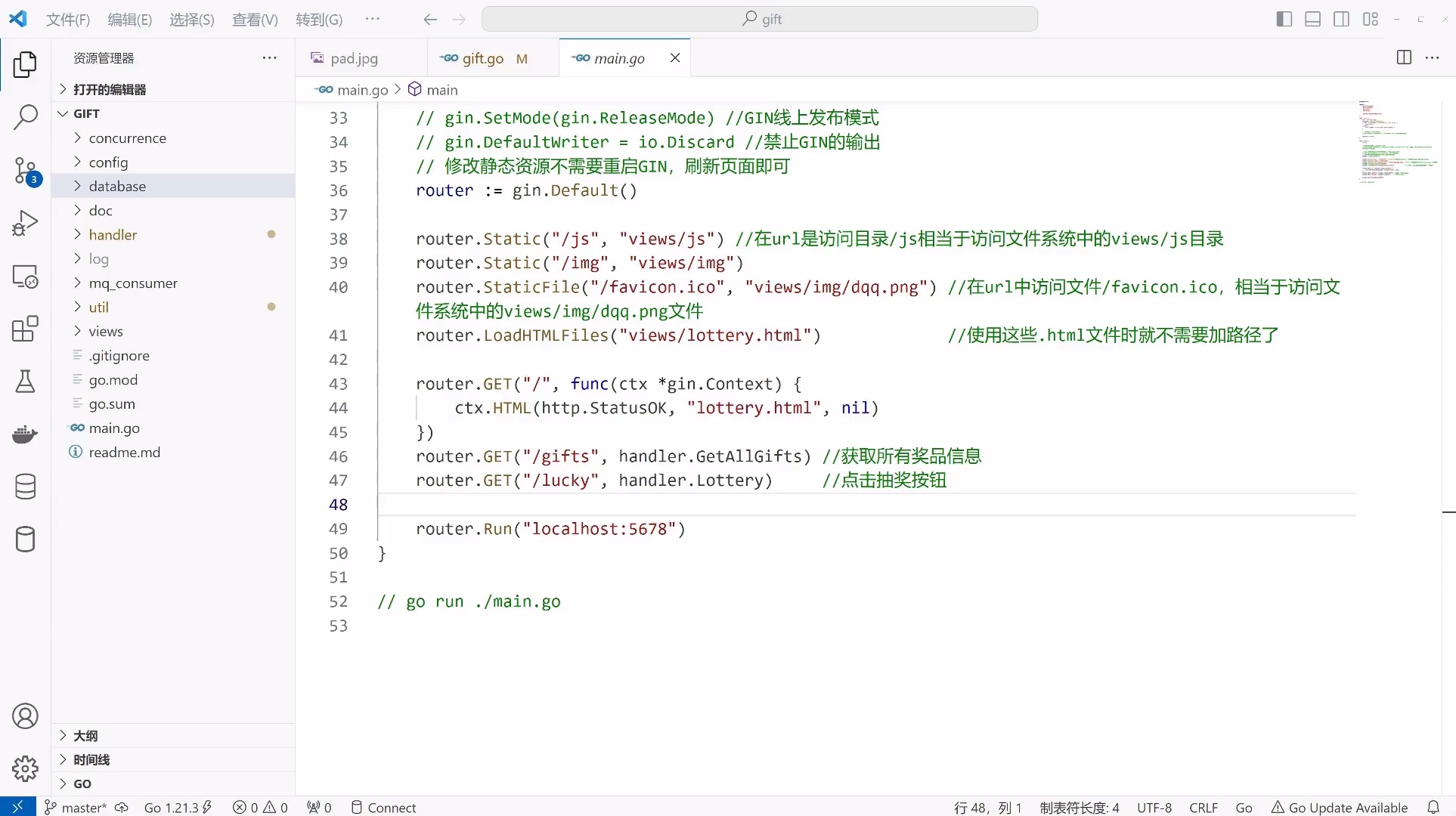Screen dimensions: 1456x816
Task: Open Source Control view with 3 changes
Action: click(25, 171)
